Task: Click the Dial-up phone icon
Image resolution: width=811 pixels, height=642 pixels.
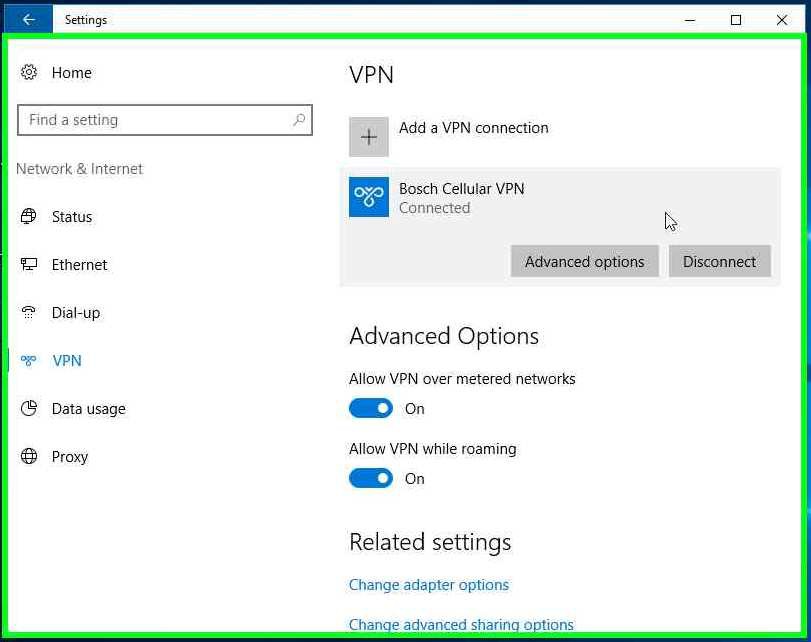Action: pos(29,312)
